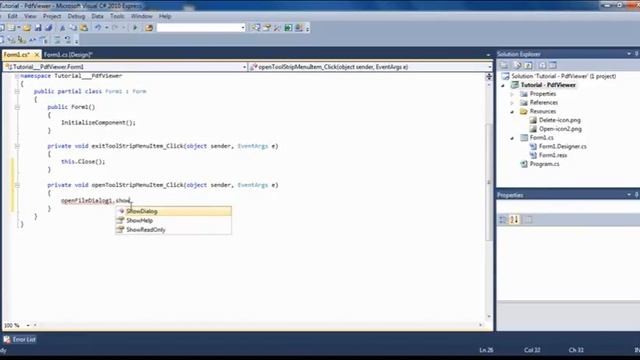Viewport: 640px width, 360px height.
Task: Start debugging with the green play icon
Action: click(135, 28)
